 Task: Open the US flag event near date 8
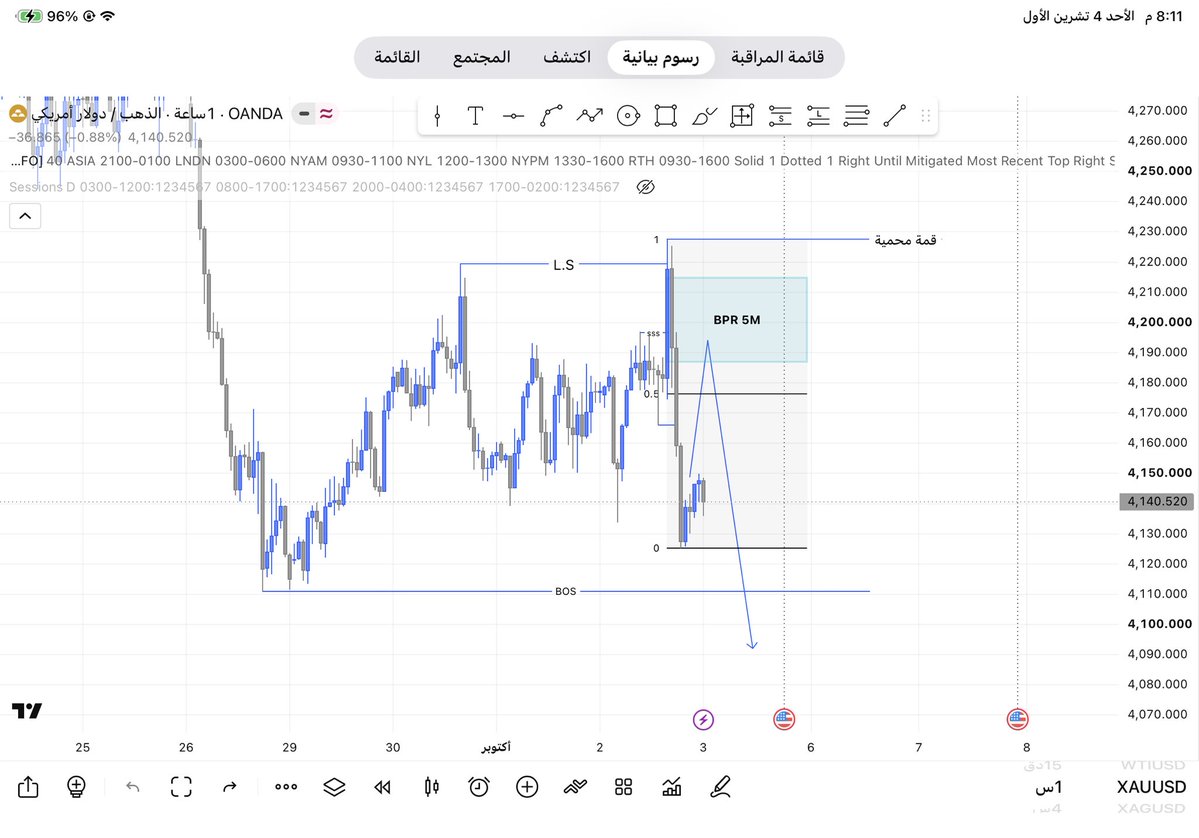pos(1017,719)
